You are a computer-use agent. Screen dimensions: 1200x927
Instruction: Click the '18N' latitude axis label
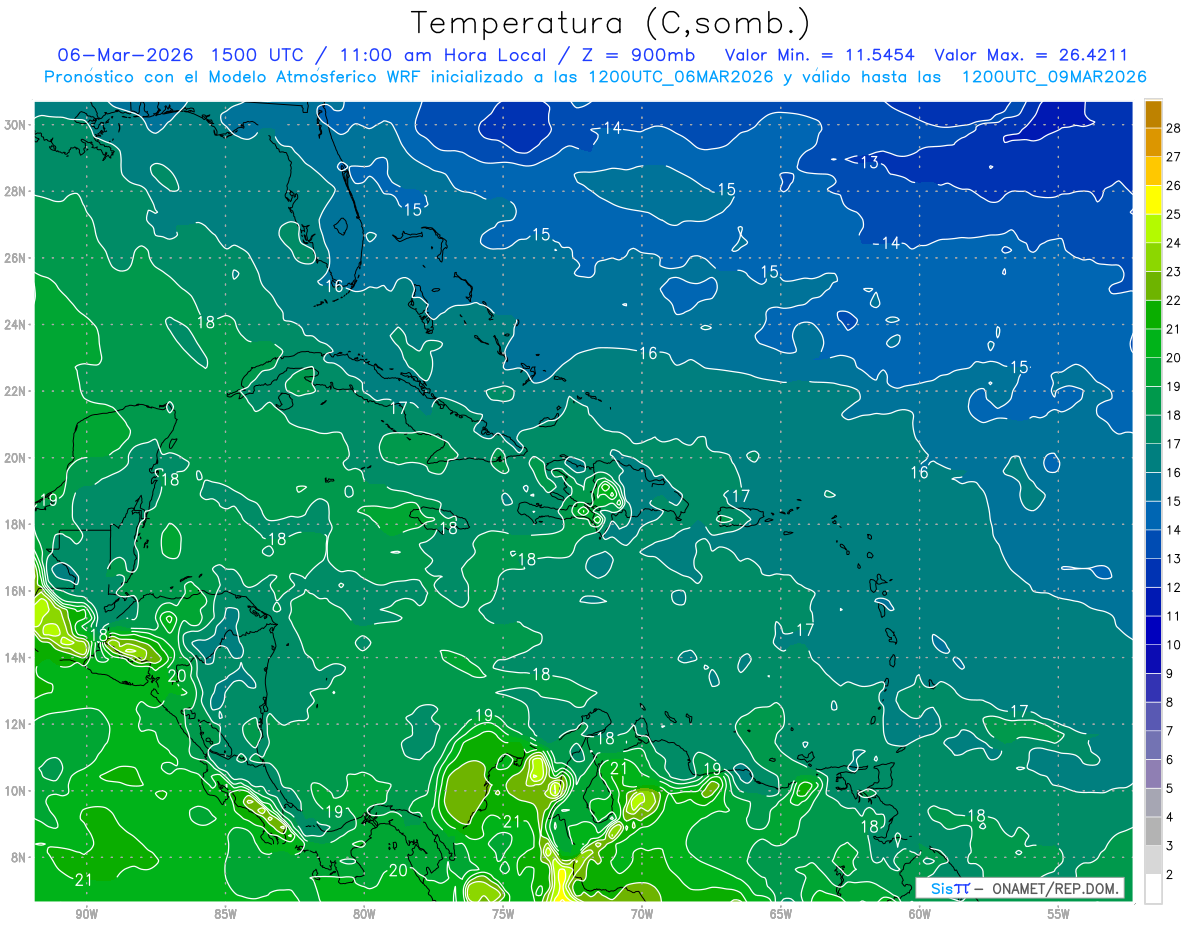pyautogui.click(x=16, y=524)
